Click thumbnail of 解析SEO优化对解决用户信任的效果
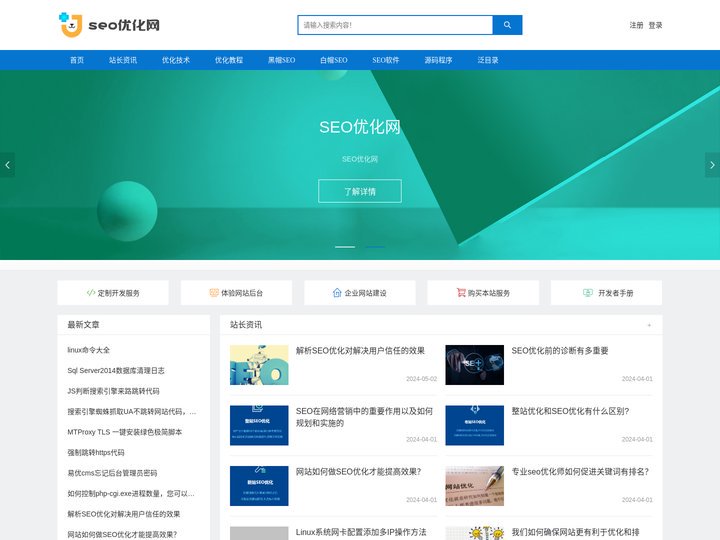The image size is (720, 540). (259, 365)
